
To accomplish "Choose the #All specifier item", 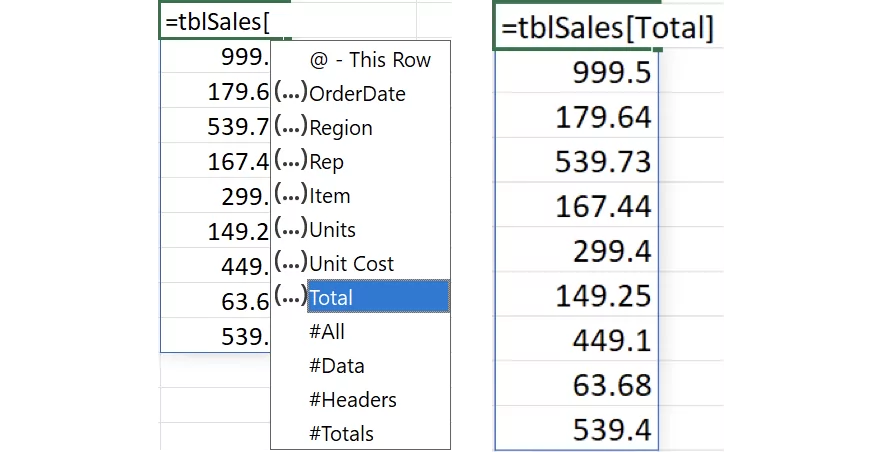I will pyautogui.click(x=327, y=332).
